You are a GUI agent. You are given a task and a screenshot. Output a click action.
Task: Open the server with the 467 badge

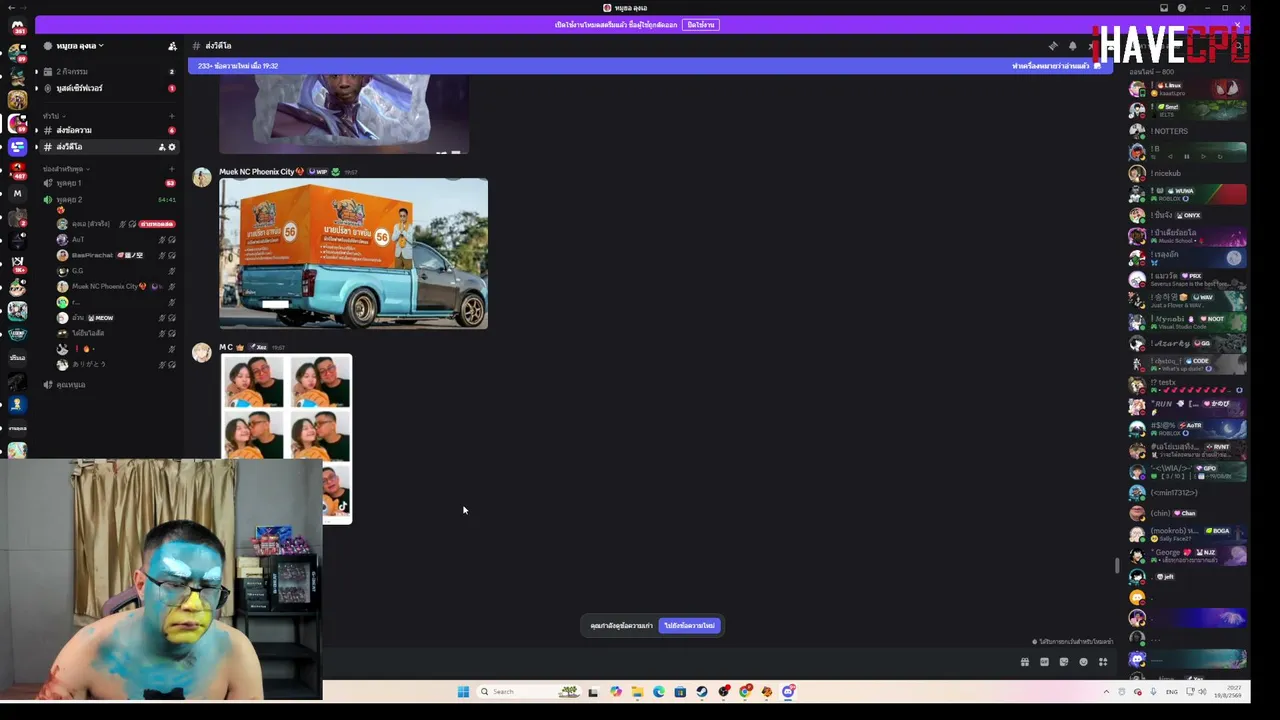[x=17, y=171]
